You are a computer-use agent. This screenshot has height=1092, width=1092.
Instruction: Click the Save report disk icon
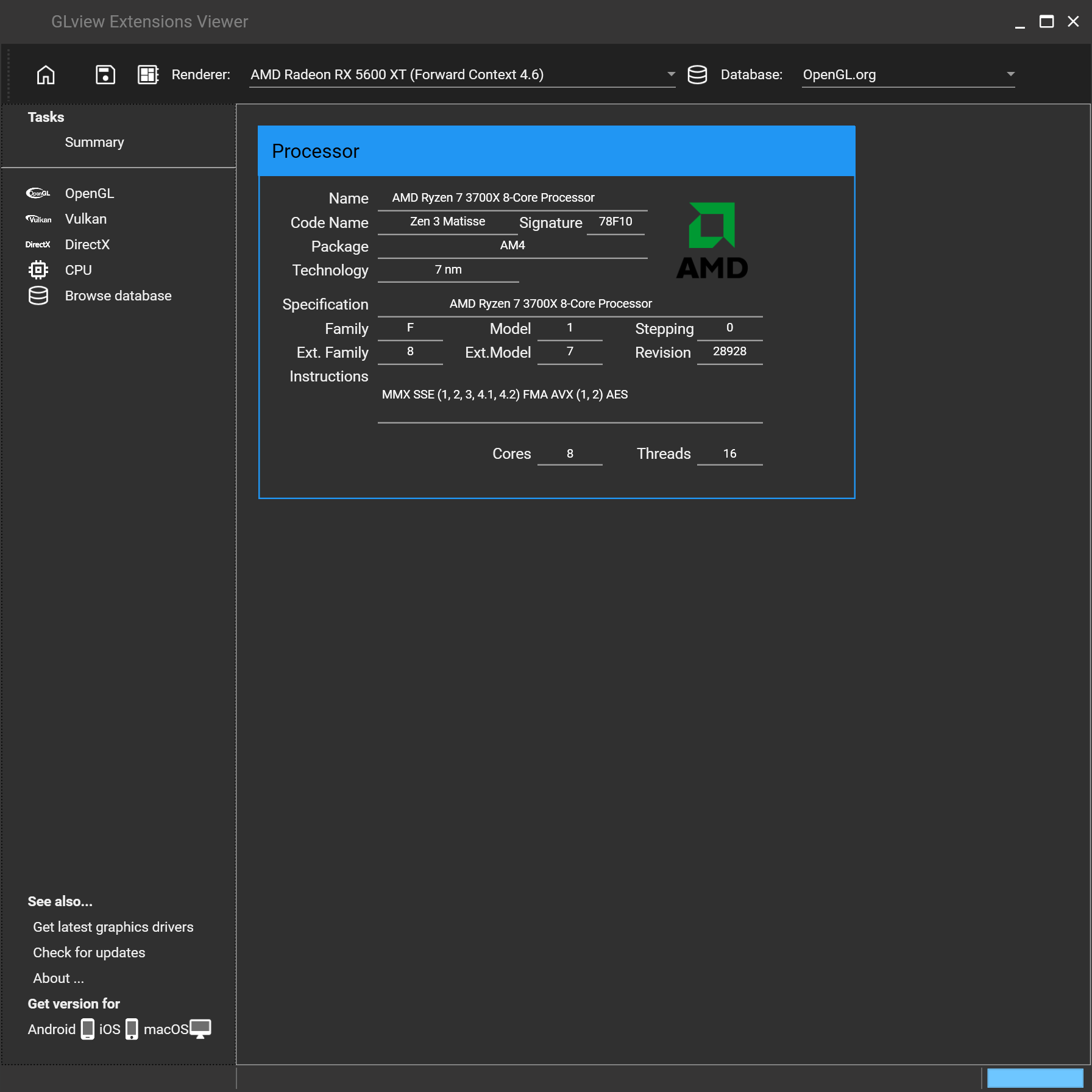point(105,75)
